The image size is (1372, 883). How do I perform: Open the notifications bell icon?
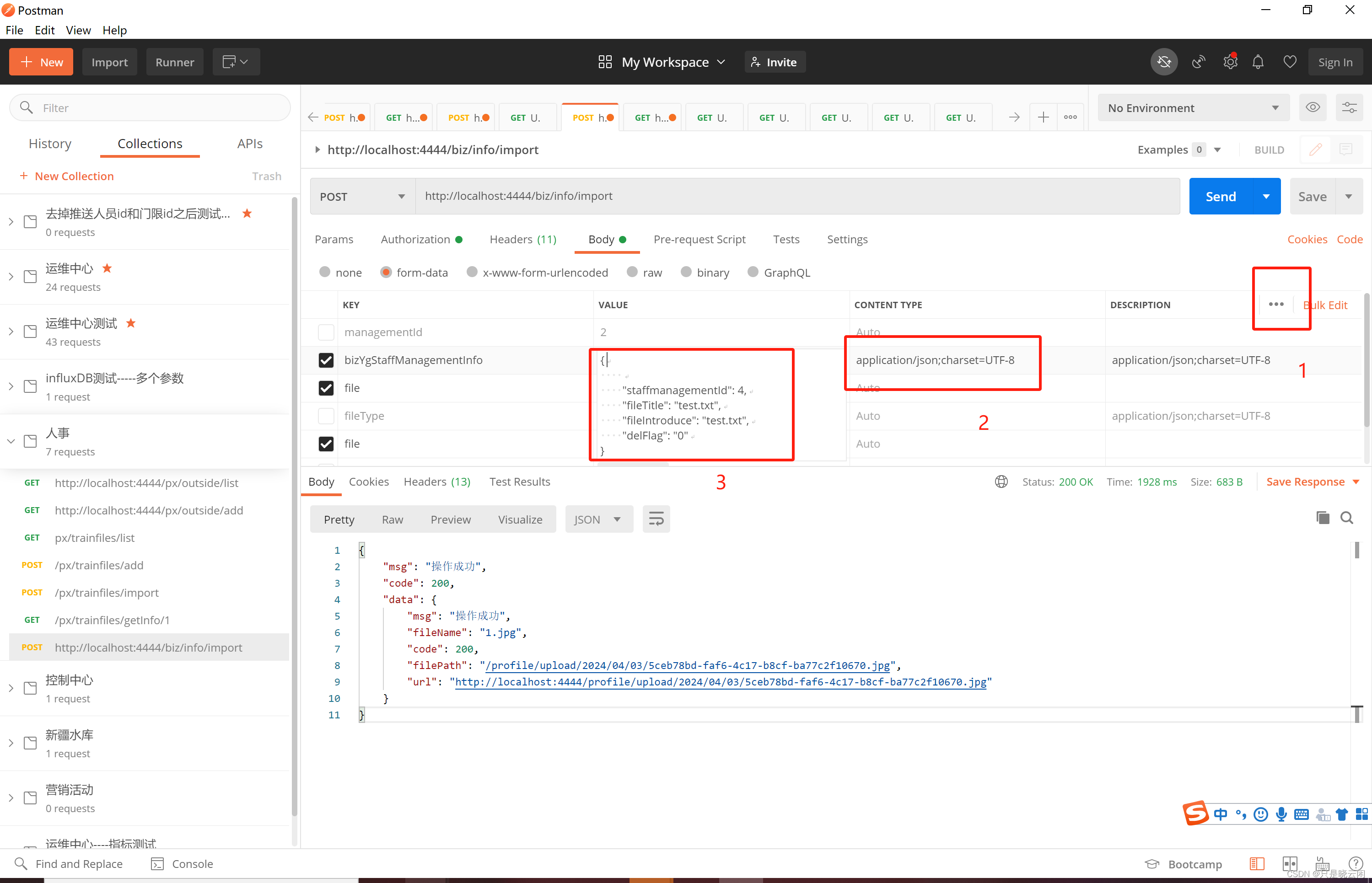(1258, 62)
